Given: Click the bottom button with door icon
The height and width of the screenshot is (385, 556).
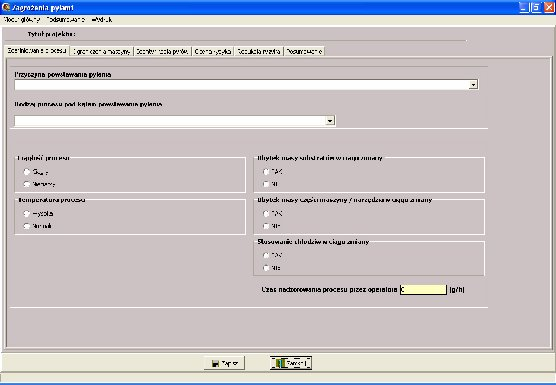Looking at the screenshot, I should click(291, 363).
